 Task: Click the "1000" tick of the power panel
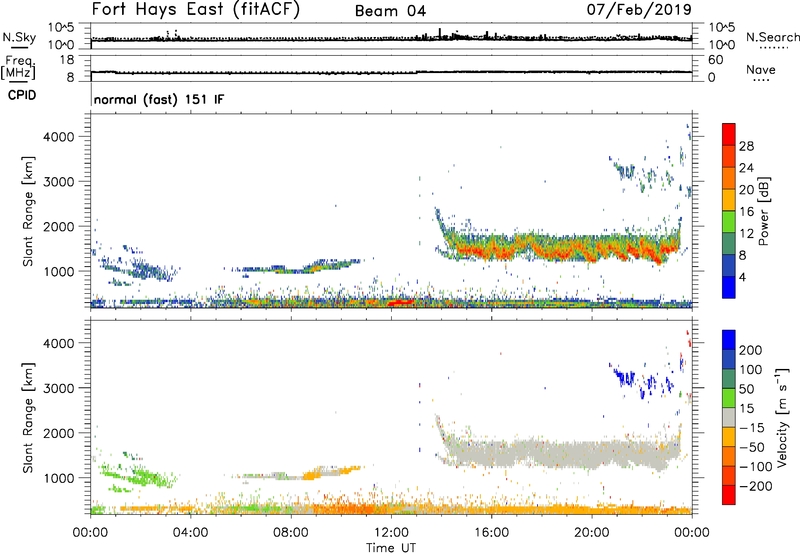pos(59,271)
